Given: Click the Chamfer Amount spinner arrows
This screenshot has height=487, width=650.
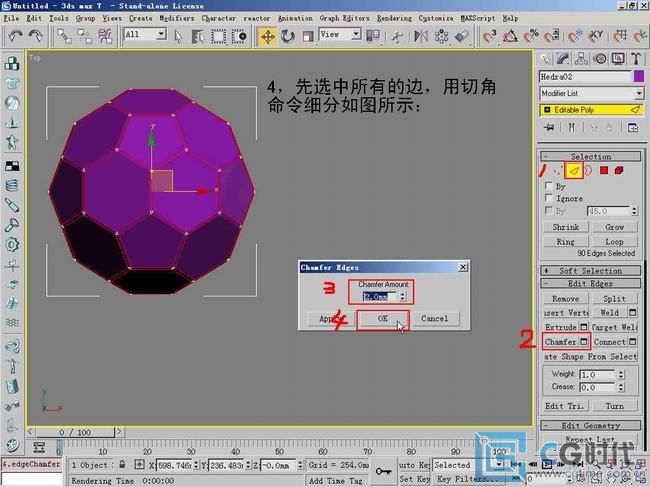Looking at the screenshot, I should pyautogui.click(x=402, y=296).
